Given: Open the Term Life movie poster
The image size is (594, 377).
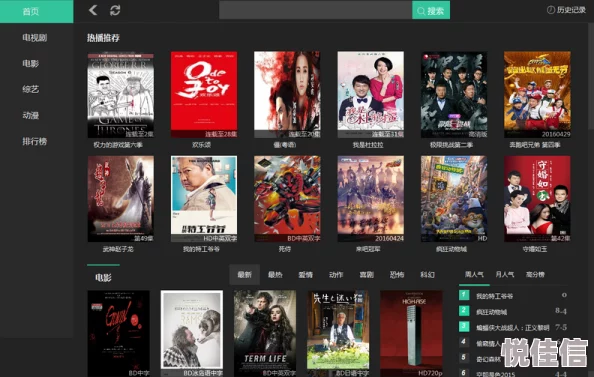Looking at the screenshot, I should pyautogui.click(x=265, y=333).
